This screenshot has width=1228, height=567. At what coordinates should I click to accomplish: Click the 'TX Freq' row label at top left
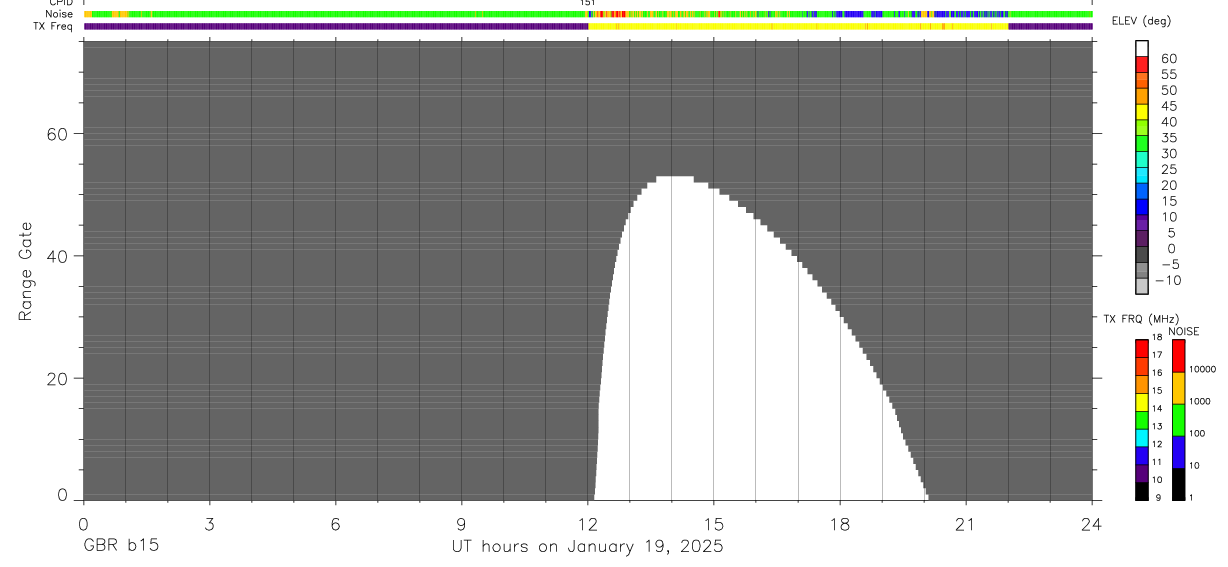(55, 26)
